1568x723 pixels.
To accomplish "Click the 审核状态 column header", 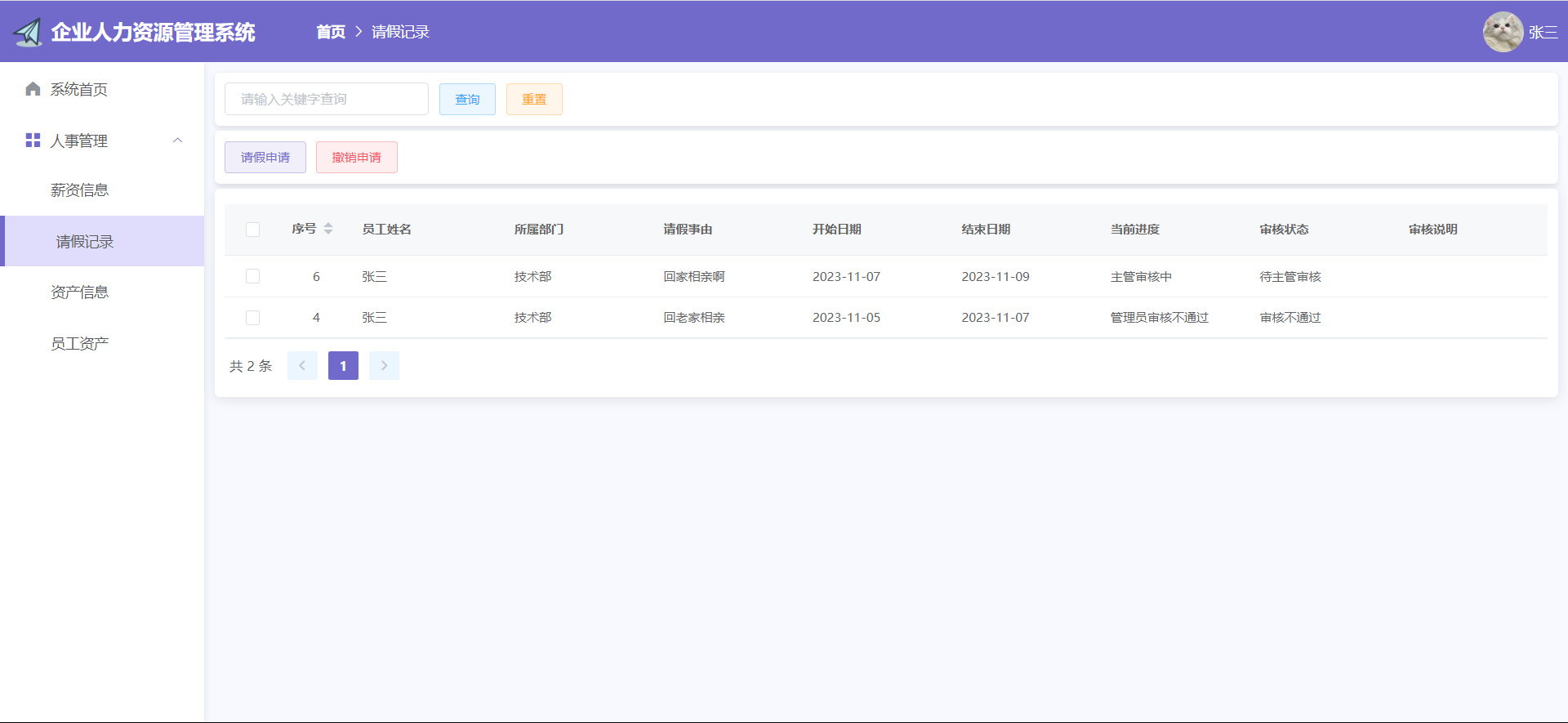I will pyautogui.click(x=1284, y=230).
